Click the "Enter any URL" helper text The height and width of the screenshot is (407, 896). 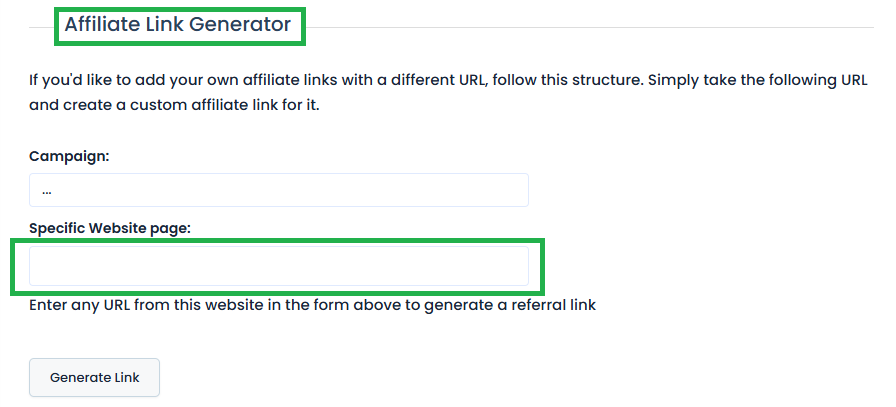pos(312,305)
